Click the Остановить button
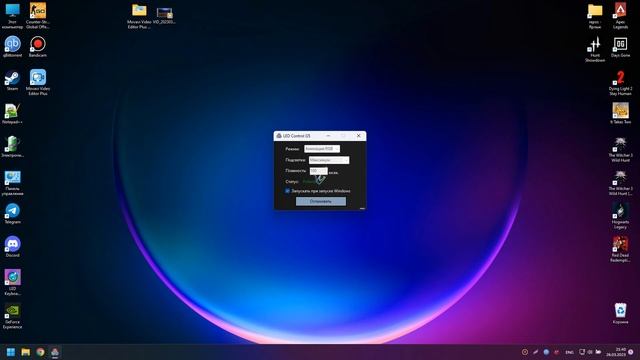Viewport: 640px width, 360px height. pos(321,201)
